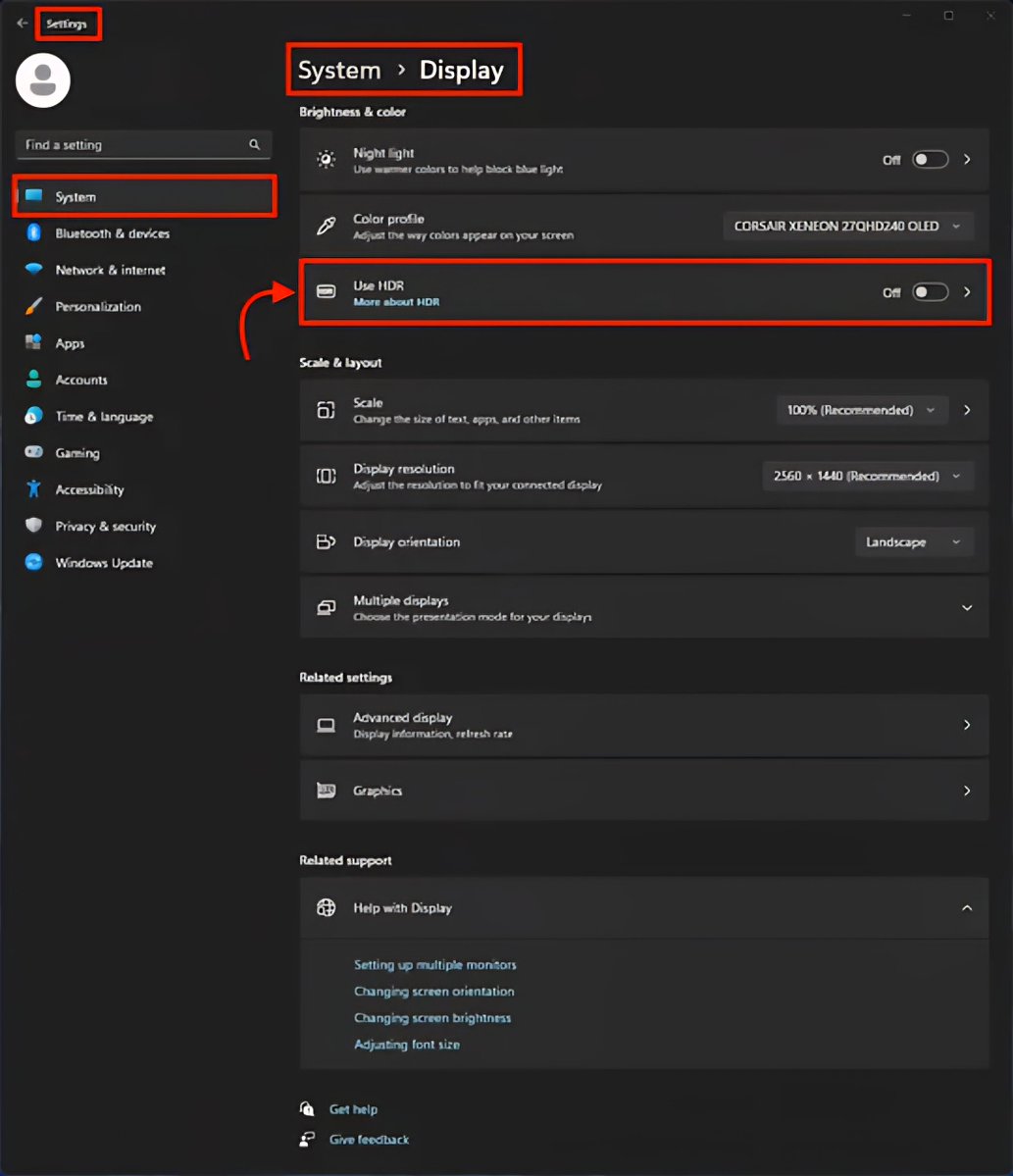Click the Apps sidebar icon
The image size is (1013, 1176).
(33, 342)
